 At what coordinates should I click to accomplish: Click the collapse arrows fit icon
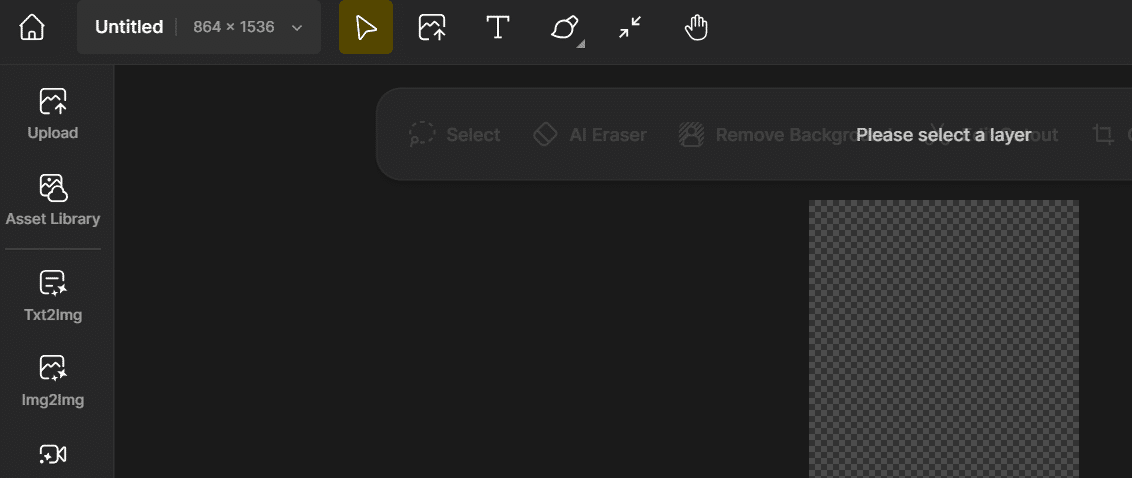(630, 27)
